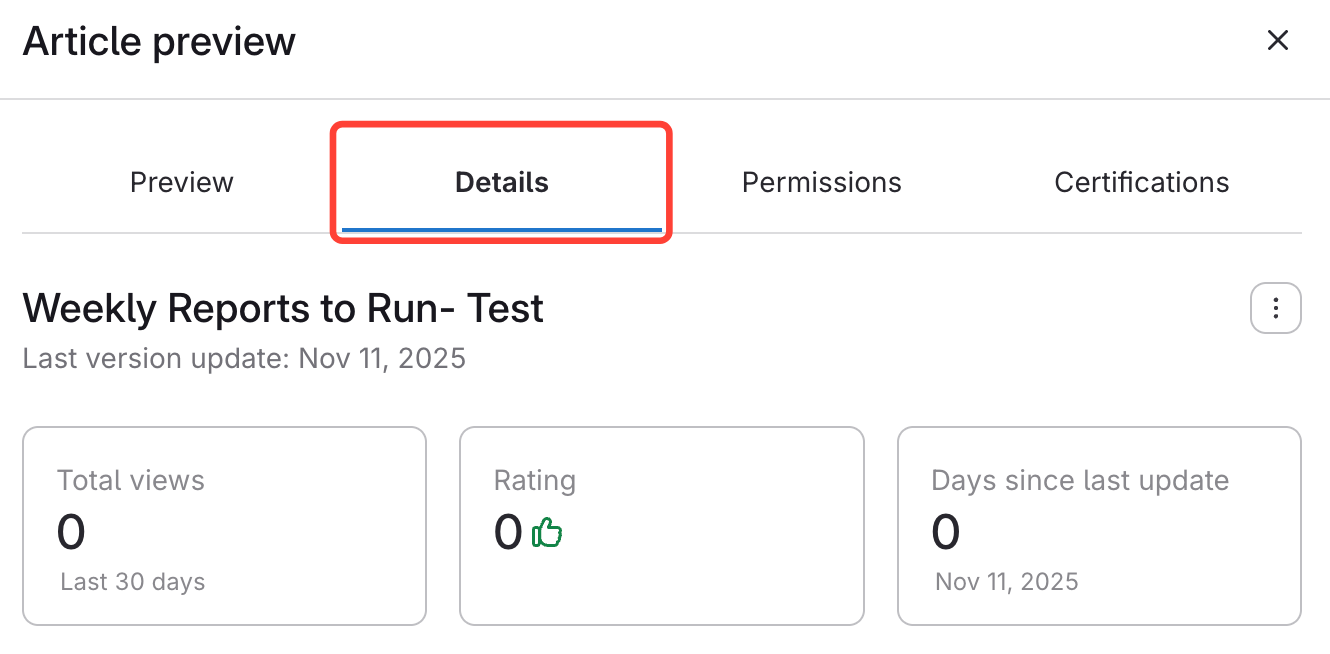Screen dimensions: 1330x654
Task: Click the Last version update date text
Action: 244,358
